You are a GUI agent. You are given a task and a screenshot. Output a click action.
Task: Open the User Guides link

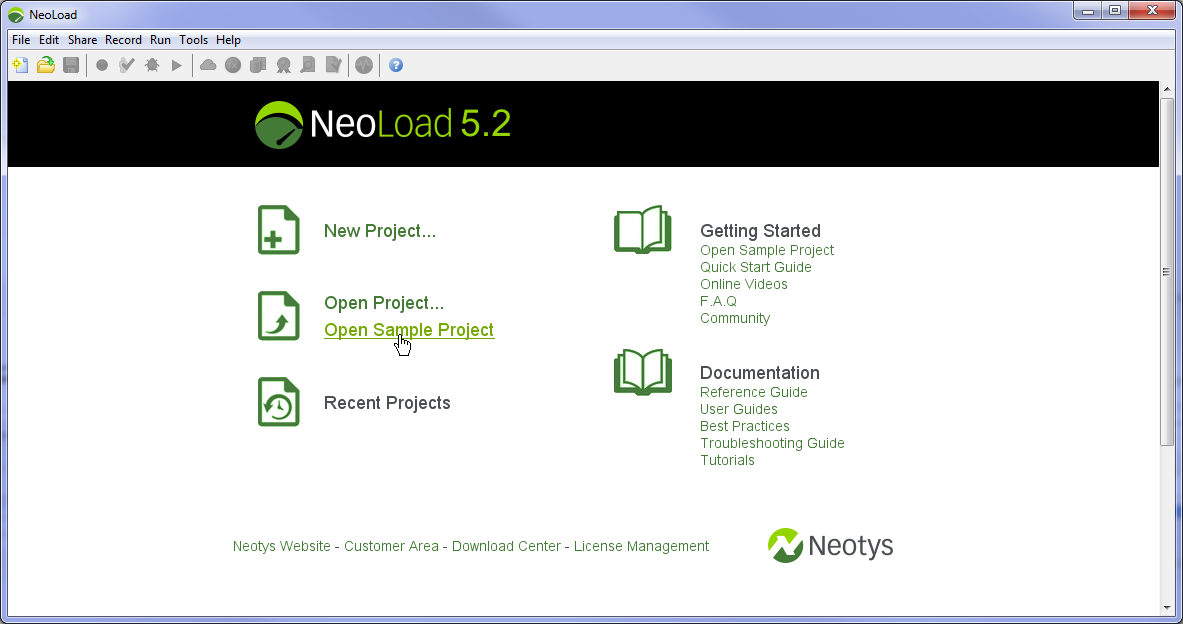tap(739, 409)
